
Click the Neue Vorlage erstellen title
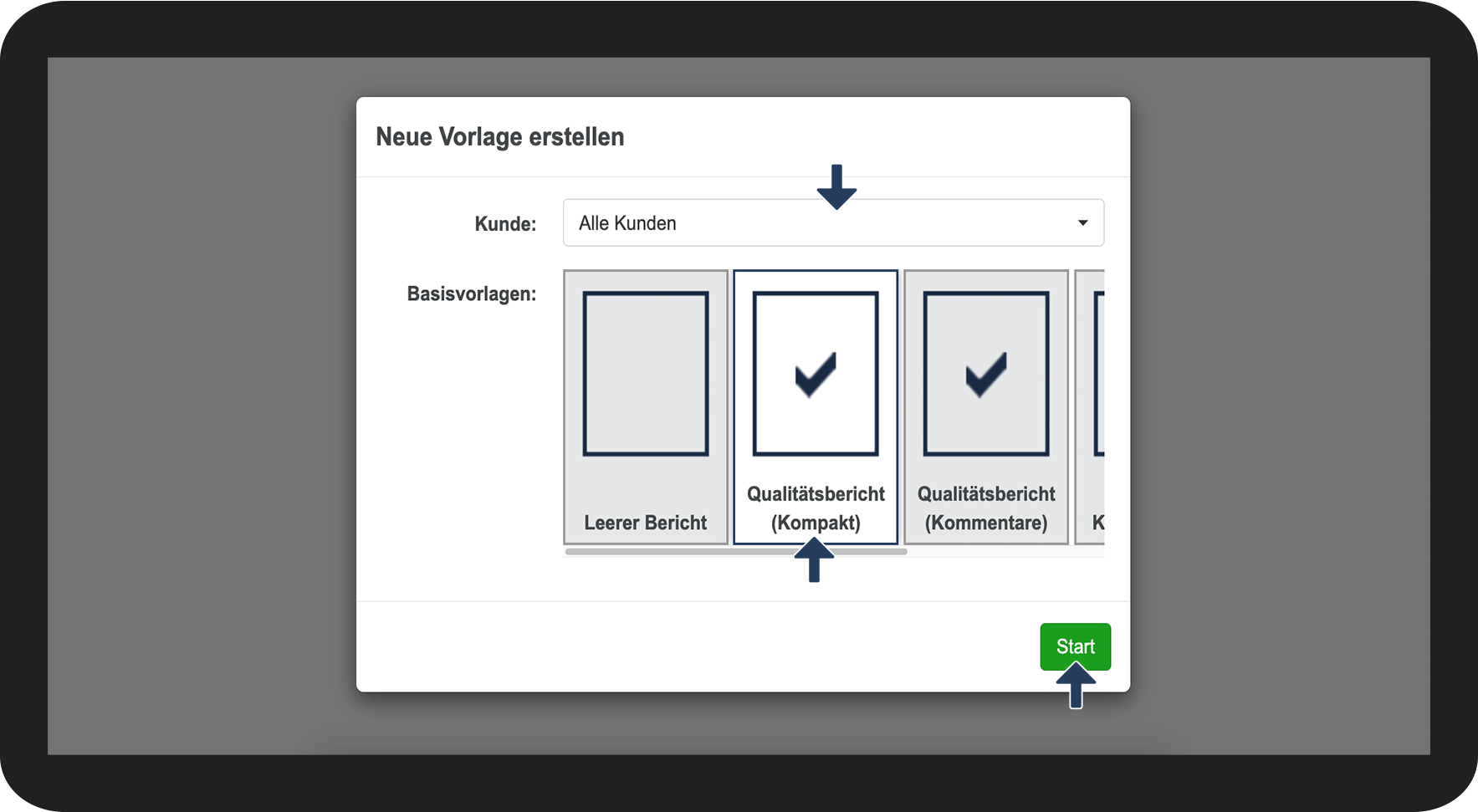(500, 136)
